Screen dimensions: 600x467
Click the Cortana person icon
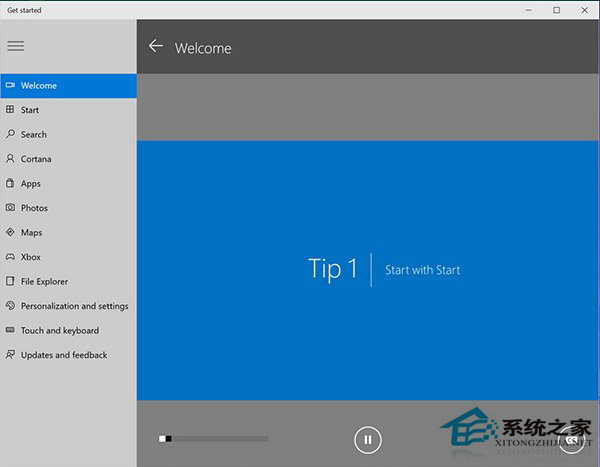10,158
